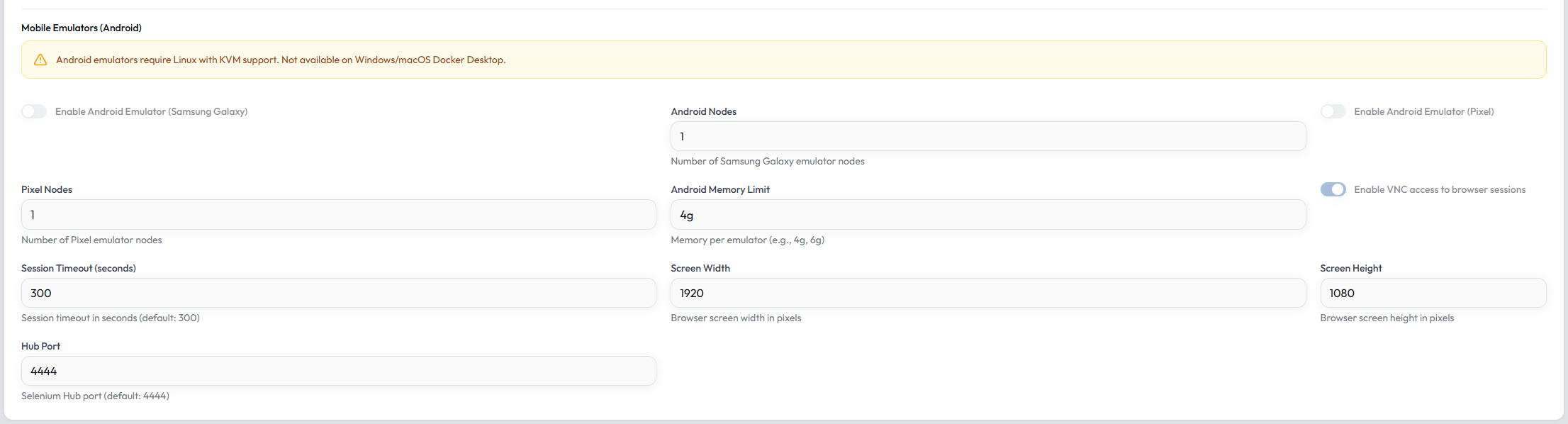Viewport: 1568px width, 424px height.
Task: Click 'Browser screen height in pixels' hint
Action: [1387, 318]
